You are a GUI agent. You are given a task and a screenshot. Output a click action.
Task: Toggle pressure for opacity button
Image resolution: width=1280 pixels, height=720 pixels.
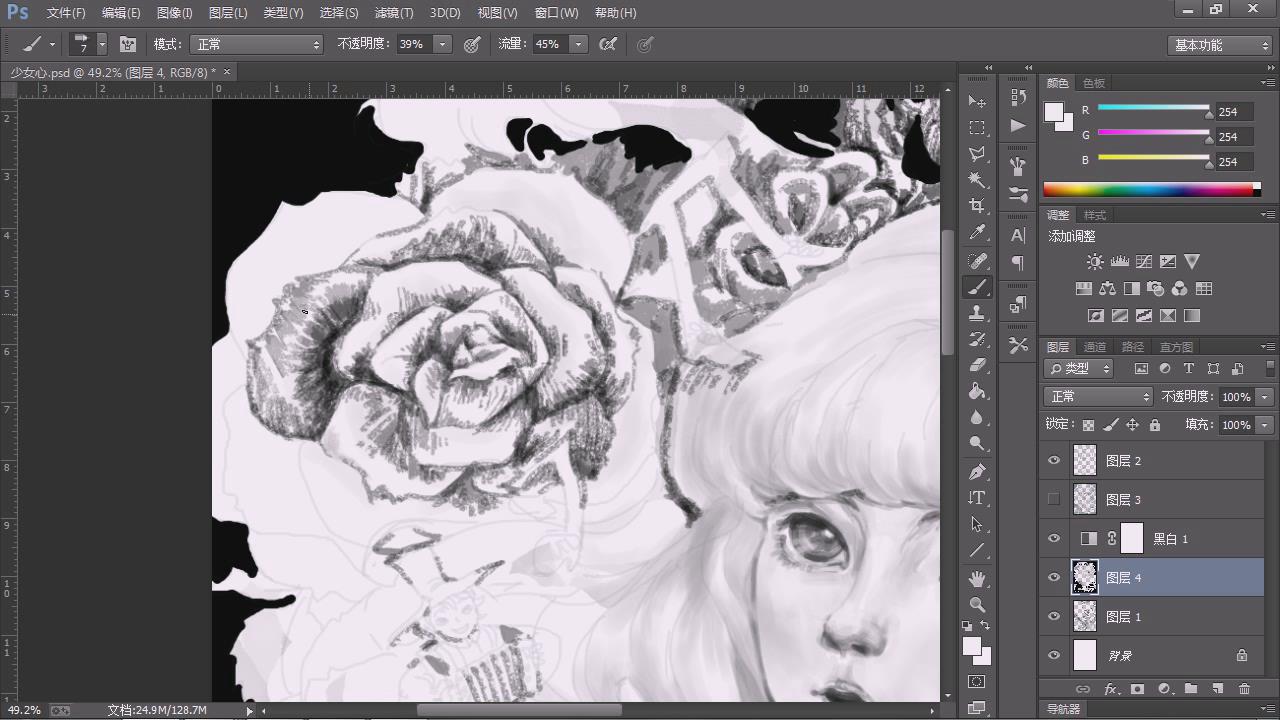click(472, 44)
